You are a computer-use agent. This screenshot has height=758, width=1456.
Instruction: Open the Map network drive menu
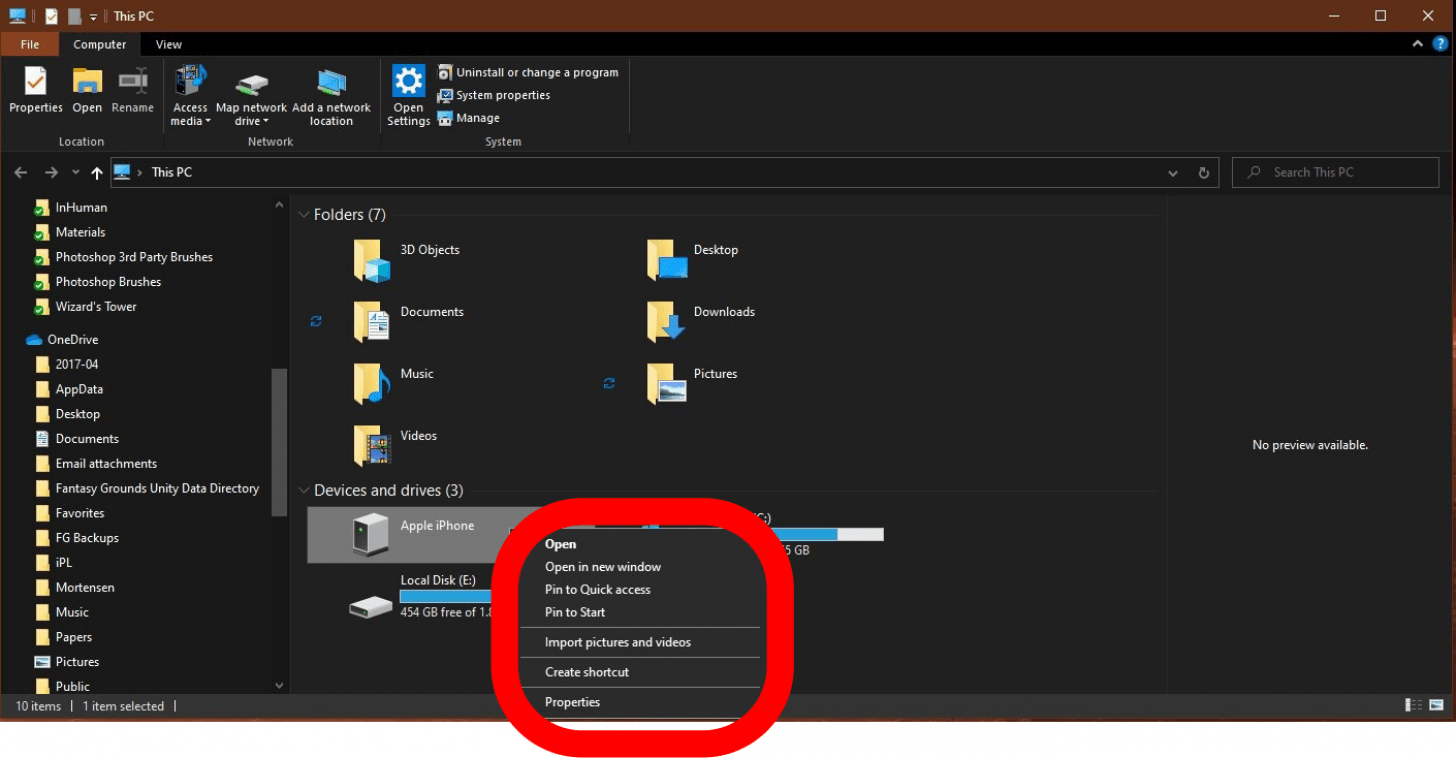[x=251, y=96]
